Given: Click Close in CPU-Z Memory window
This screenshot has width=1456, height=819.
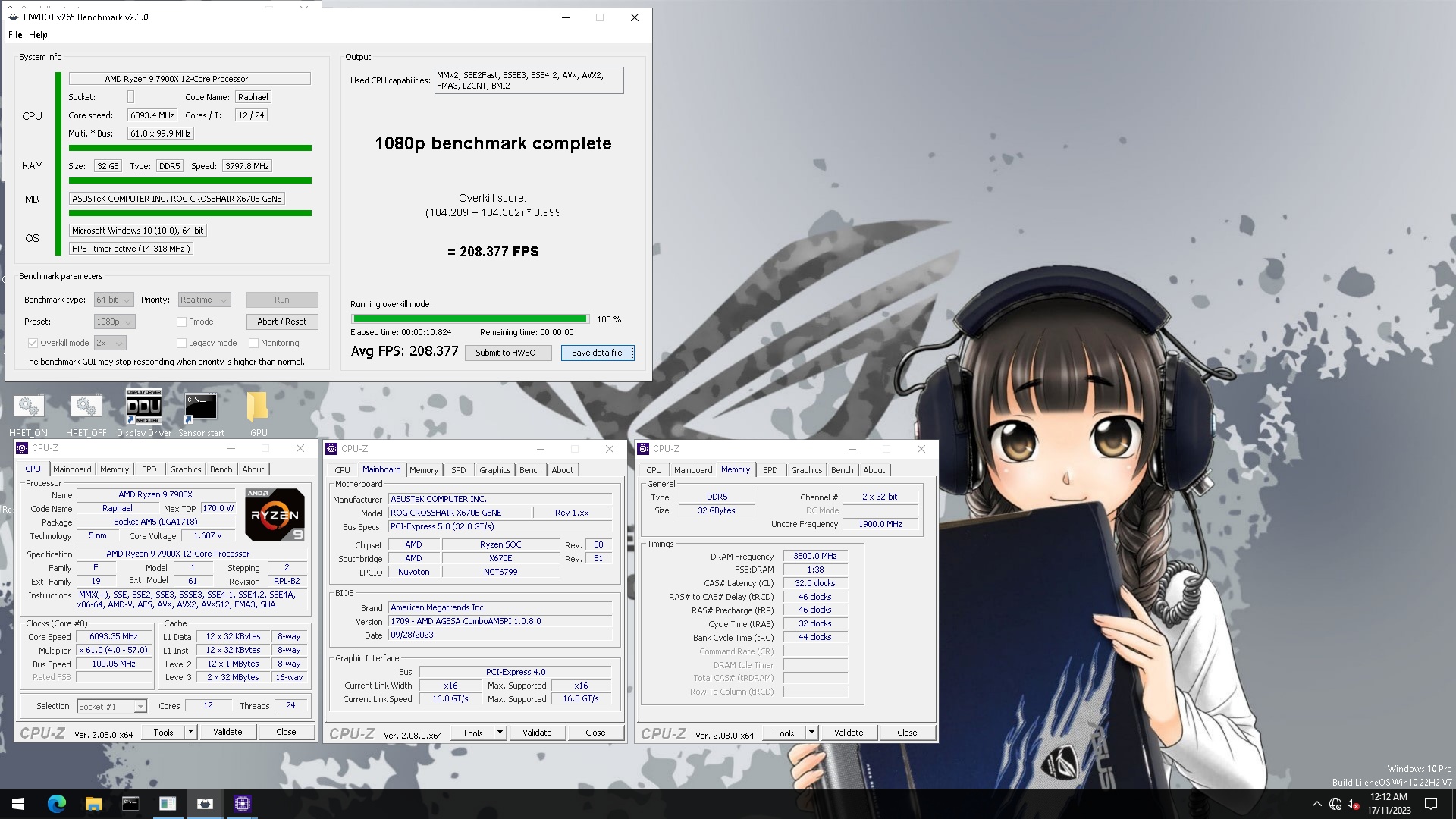Looking at the screenshot, I should coord(907,733).
